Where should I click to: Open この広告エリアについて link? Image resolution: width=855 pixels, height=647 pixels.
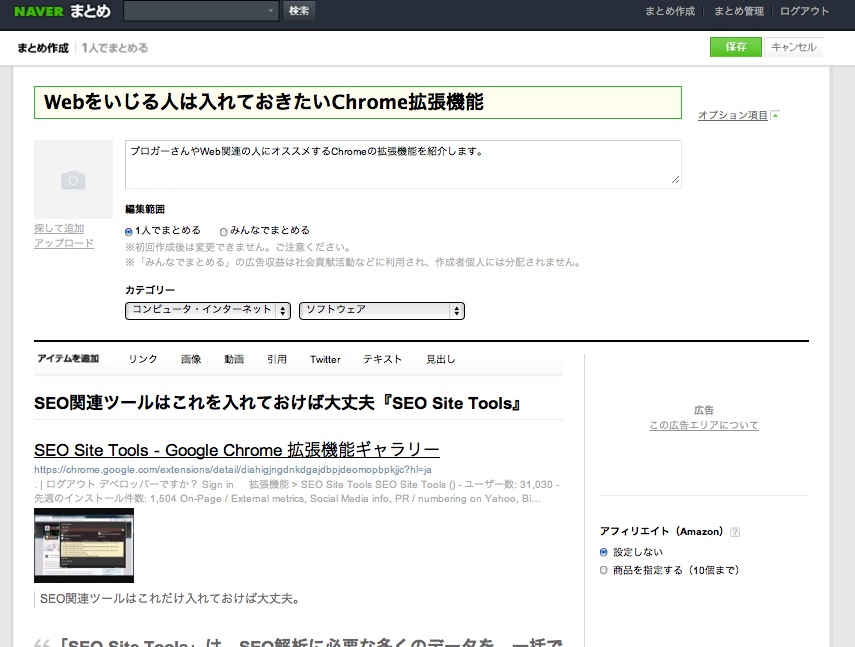(703, 425)
